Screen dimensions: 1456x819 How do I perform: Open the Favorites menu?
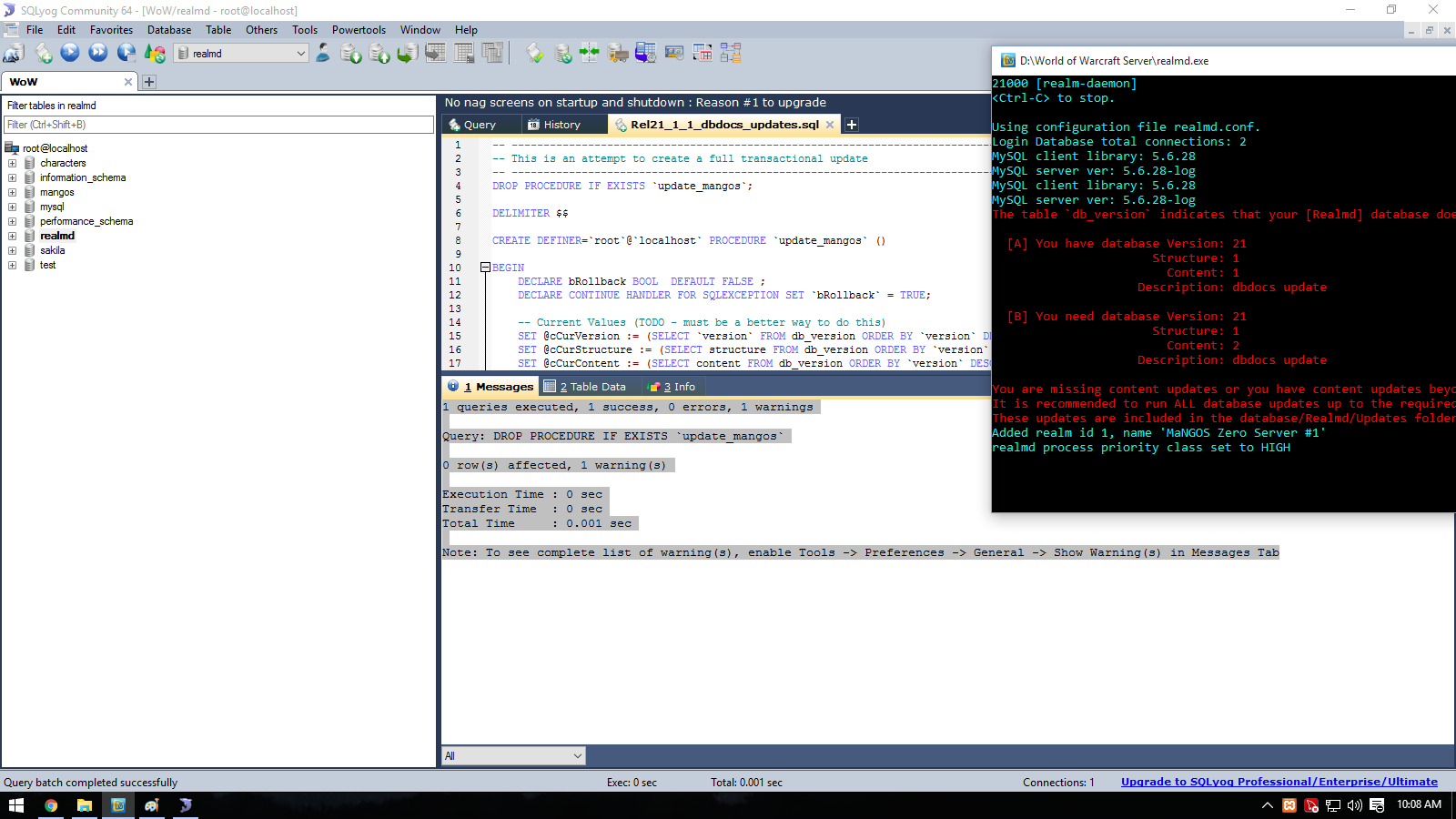point(111,30)
